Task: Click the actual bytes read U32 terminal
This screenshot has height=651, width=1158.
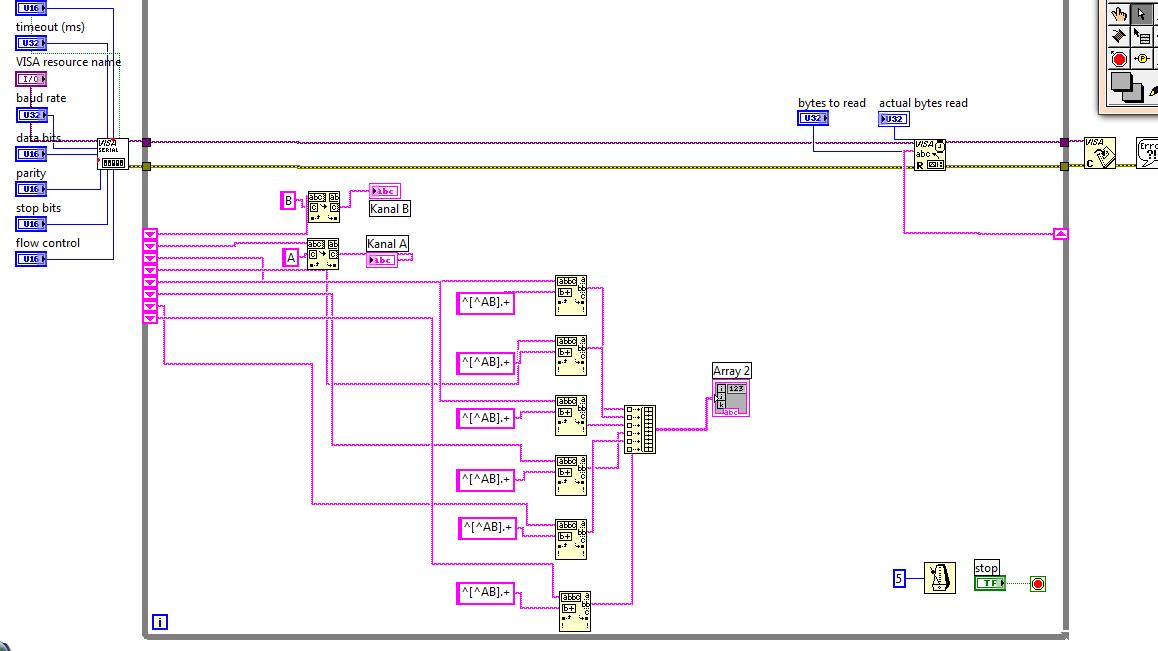Action: coord(894,118)
